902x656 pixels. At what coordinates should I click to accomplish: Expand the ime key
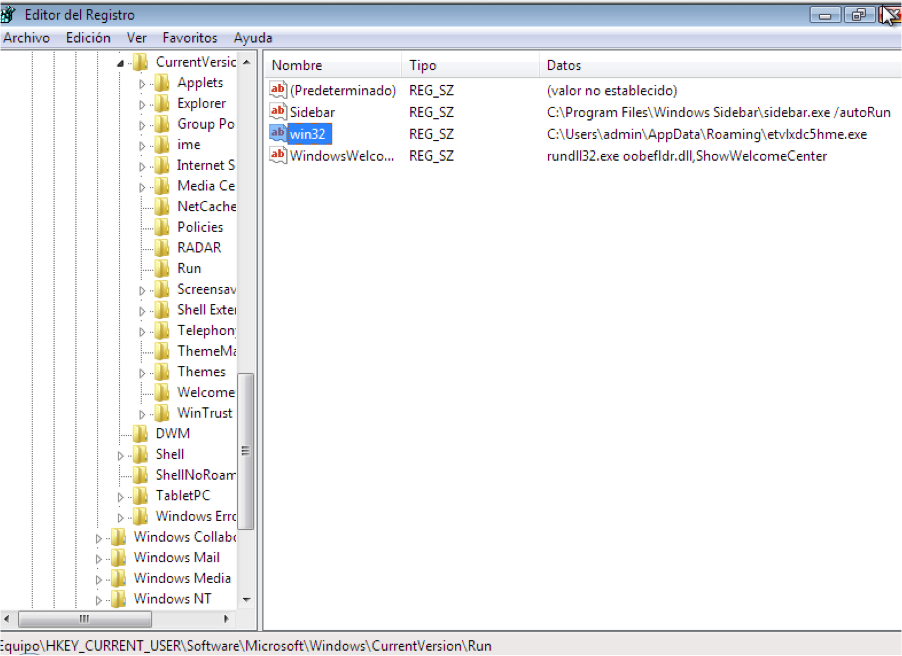[x=142, y=146]
